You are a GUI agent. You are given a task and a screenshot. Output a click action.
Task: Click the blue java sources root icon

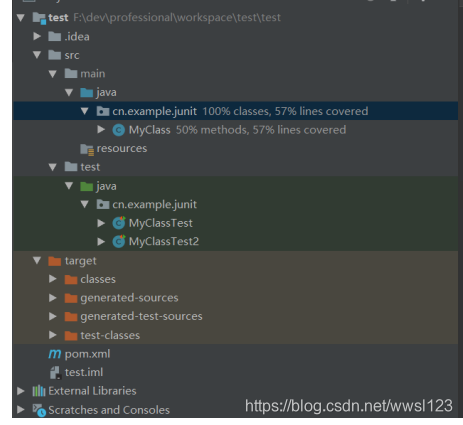(87, 92)
